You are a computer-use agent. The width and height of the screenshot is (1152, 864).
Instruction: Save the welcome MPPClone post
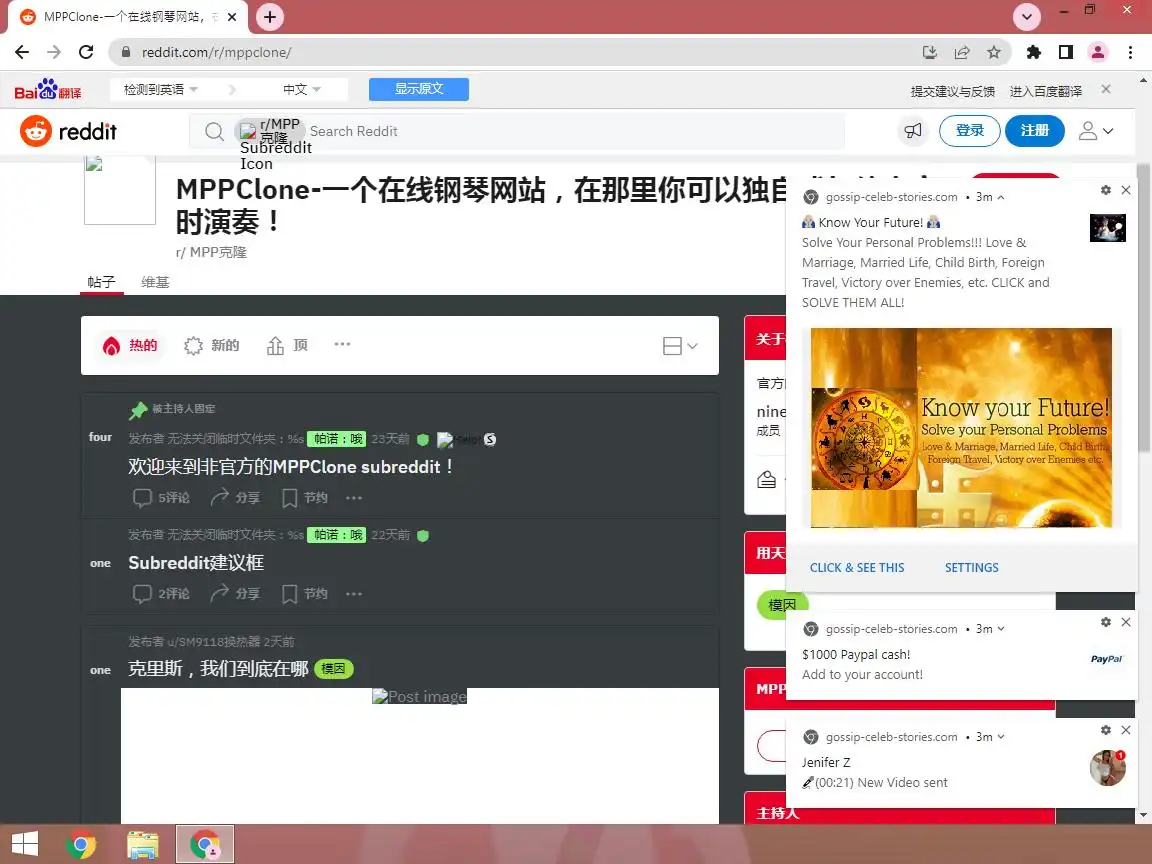pos(305,497)
